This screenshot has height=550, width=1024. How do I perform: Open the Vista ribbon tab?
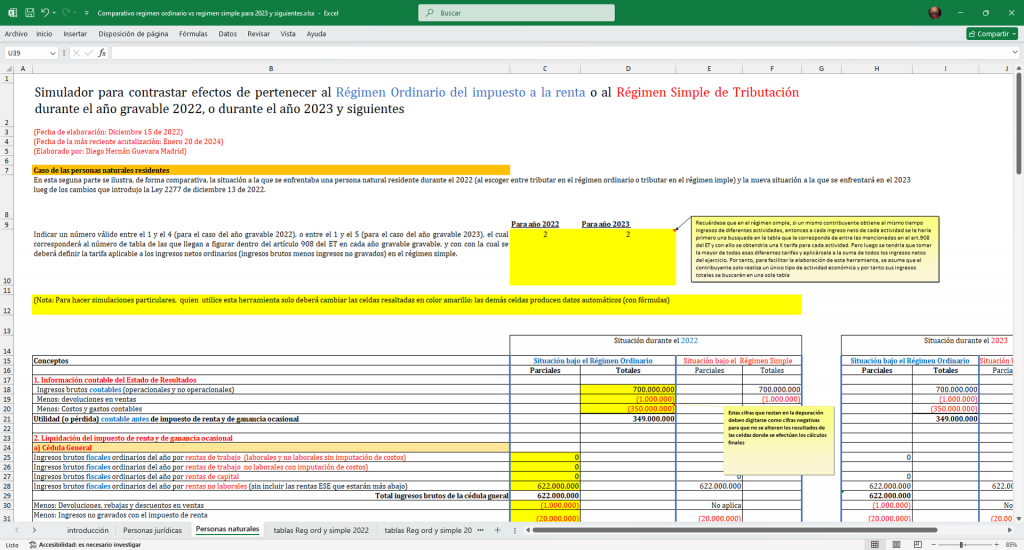288,33
